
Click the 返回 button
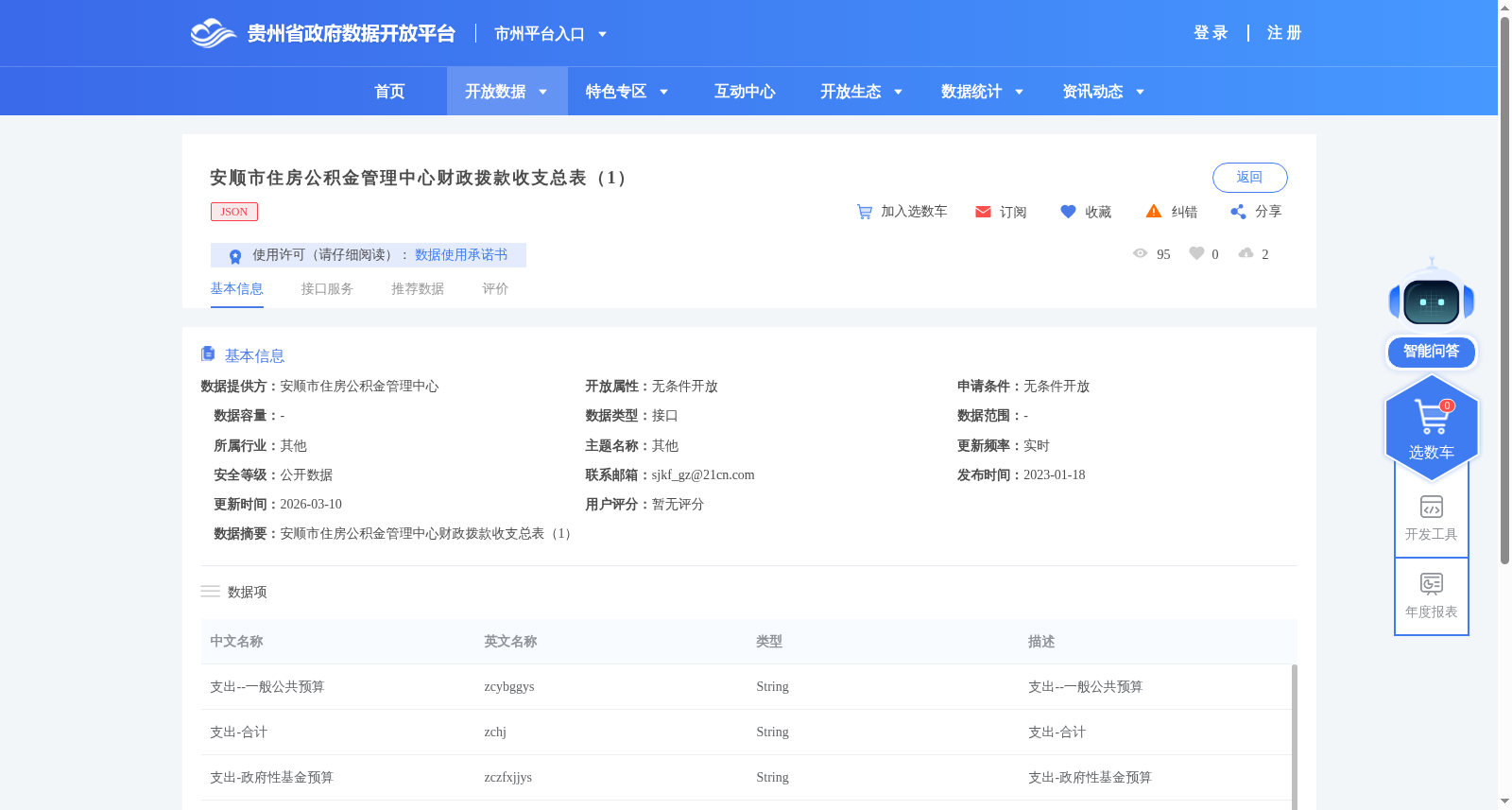[x=1249, y=178]
